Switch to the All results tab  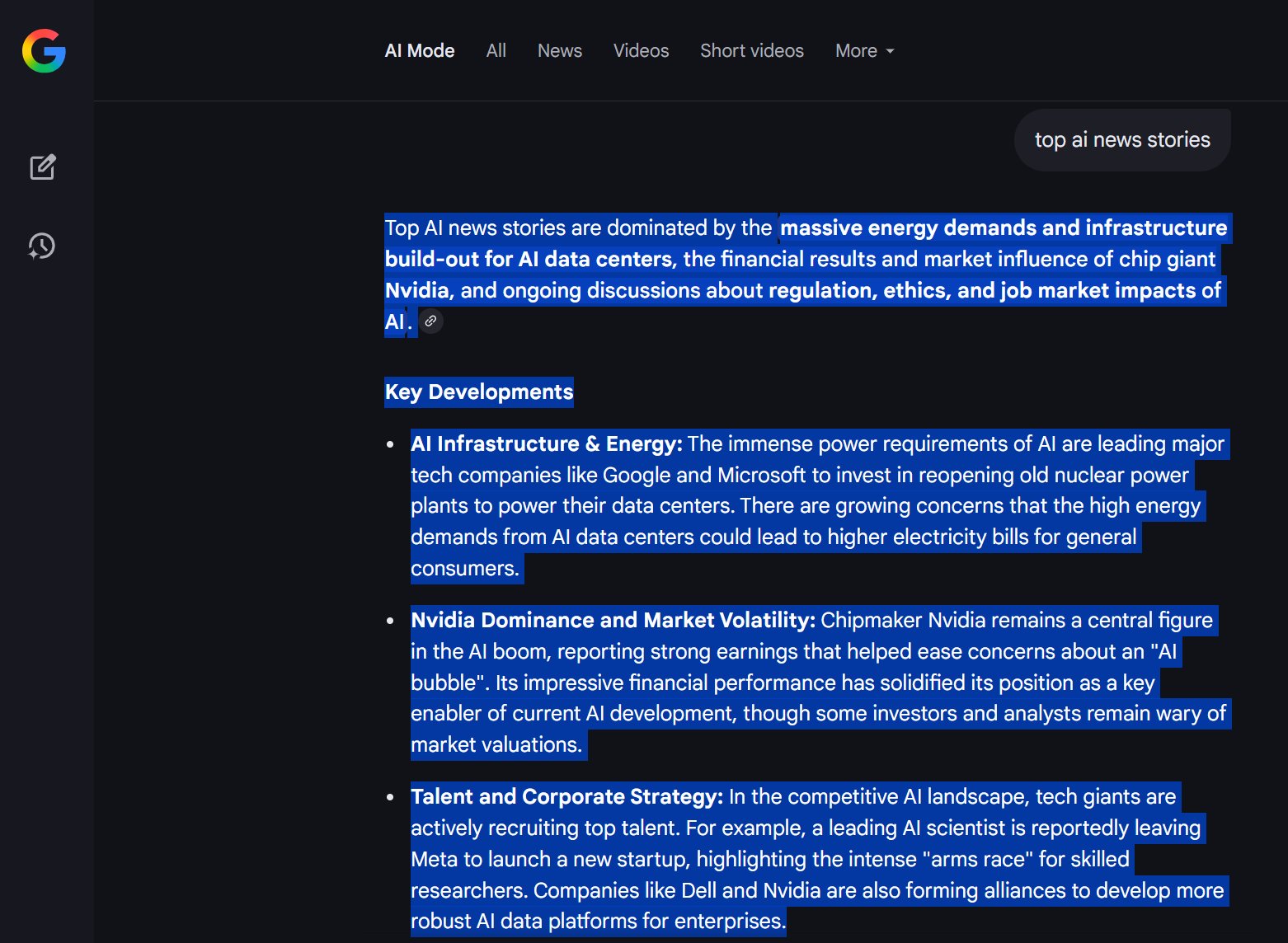pyautogui.click(x=496, y=51)
